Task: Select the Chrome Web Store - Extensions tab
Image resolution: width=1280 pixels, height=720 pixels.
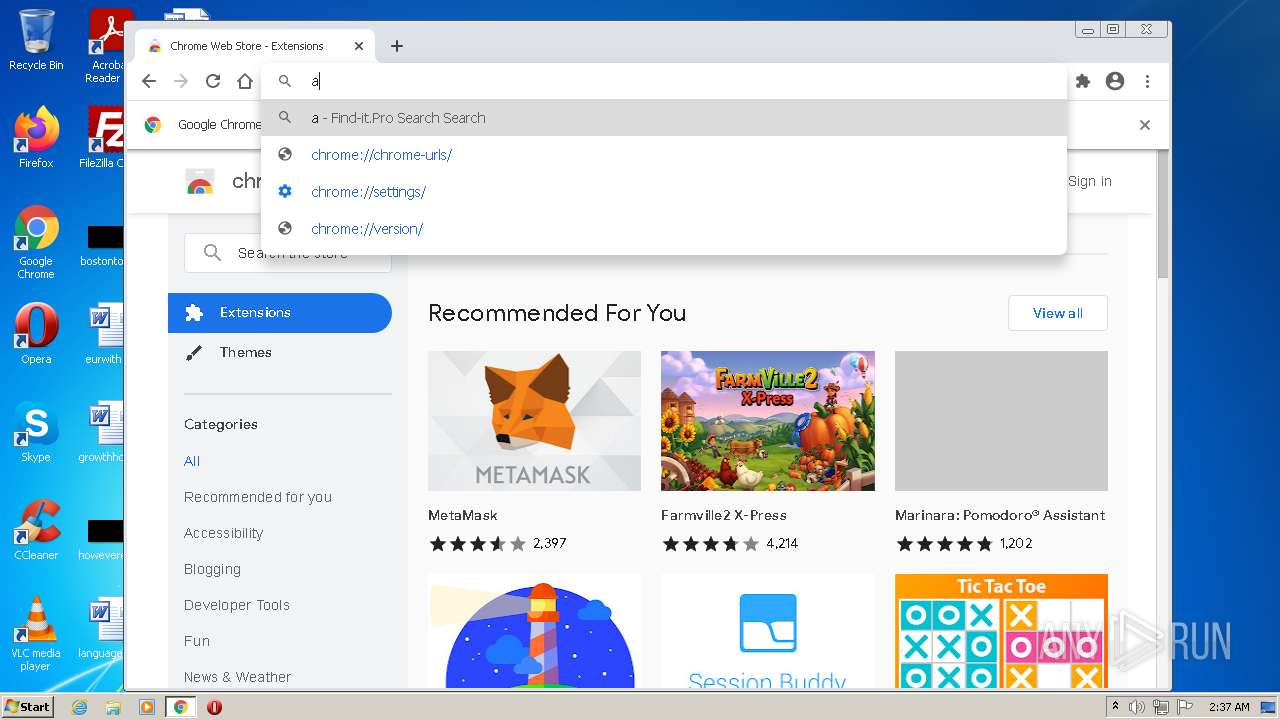Action: 256,46
